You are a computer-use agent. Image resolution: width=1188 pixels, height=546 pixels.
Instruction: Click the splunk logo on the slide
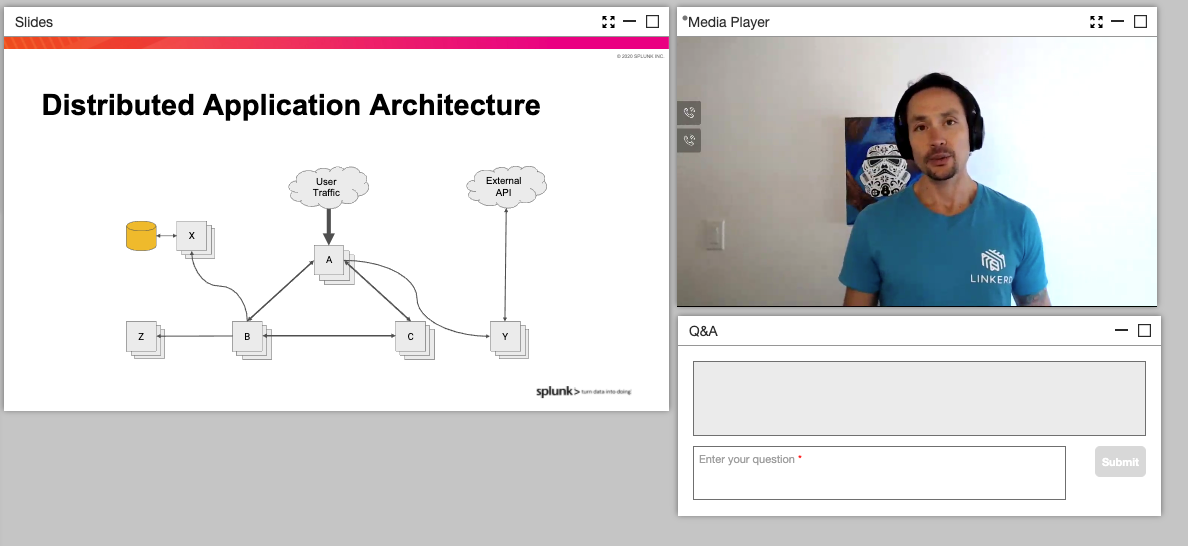point(583,392)
